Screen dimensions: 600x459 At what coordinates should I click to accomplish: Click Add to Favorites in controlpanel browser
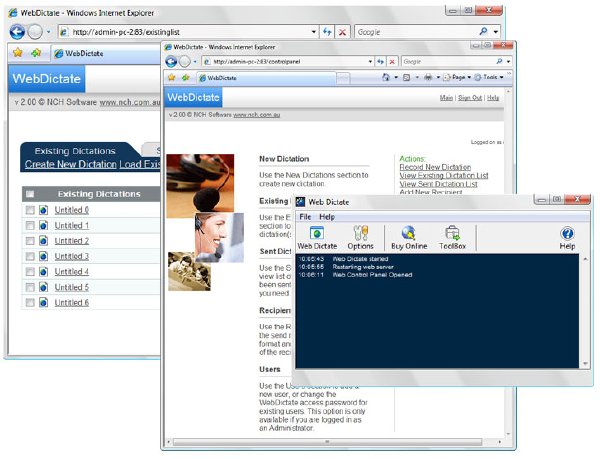[186, 78]
